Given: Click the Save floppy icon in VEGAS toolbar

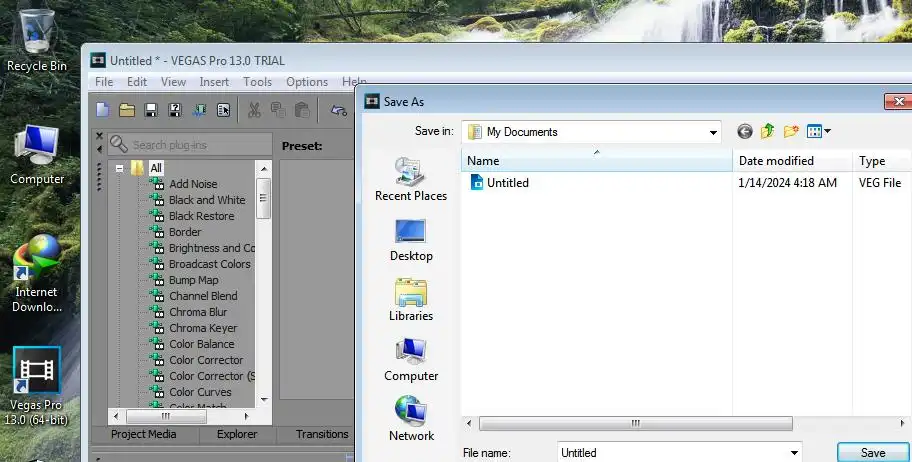Looking at the screenshot, I should click(151, 110).
